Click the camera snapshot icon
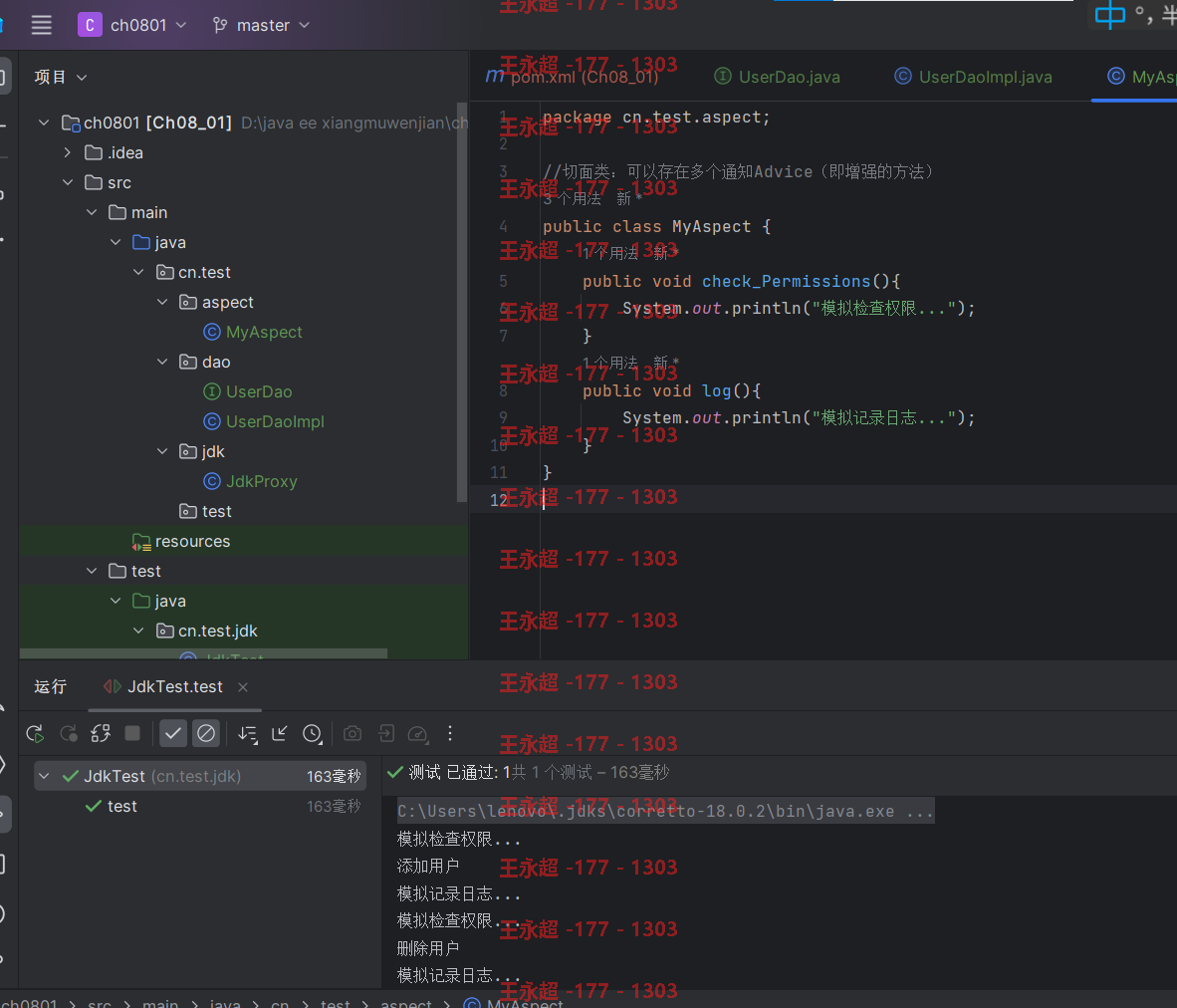This screenshot has height=1008, width=1177. click(353, 733)
